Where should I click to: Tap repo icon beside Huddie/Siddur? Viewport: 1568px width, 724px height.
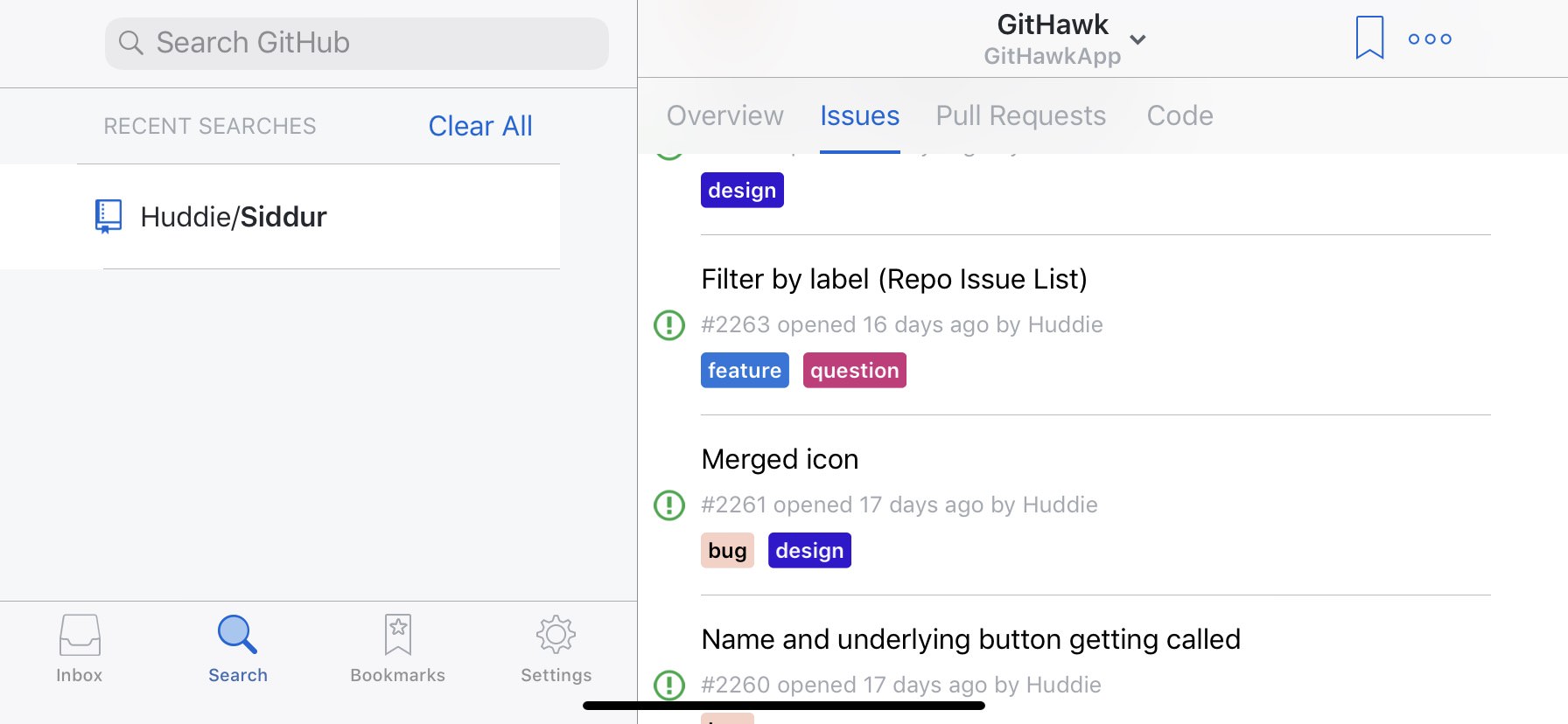[108, 216]
